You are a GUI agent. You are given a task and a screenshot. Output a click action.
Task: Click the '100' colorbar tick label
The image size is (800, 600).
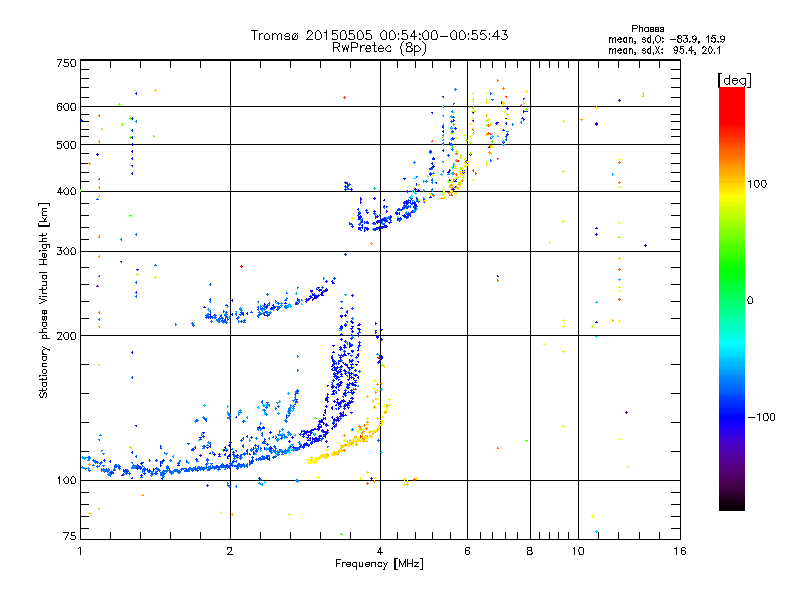tap(757, 184)
